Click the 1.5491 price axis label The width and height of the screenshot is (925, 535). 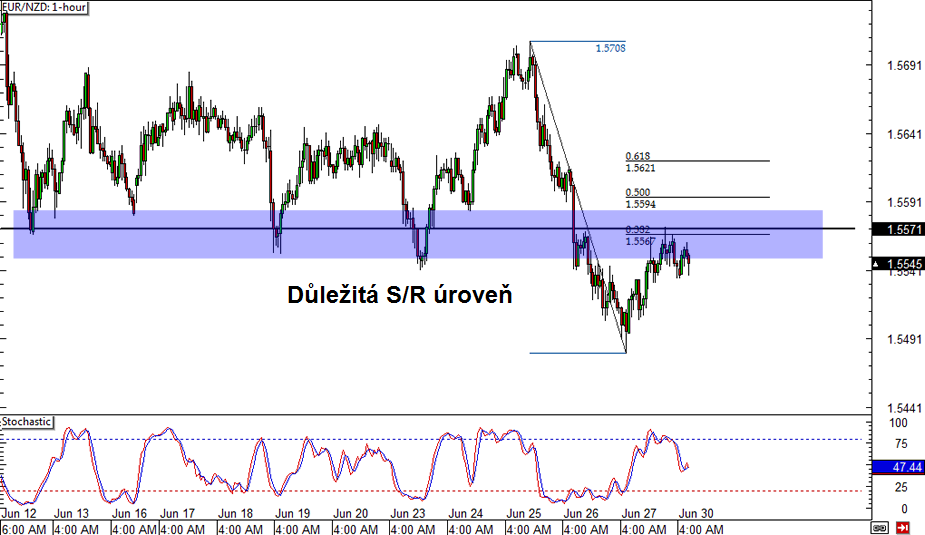point(904,340)
